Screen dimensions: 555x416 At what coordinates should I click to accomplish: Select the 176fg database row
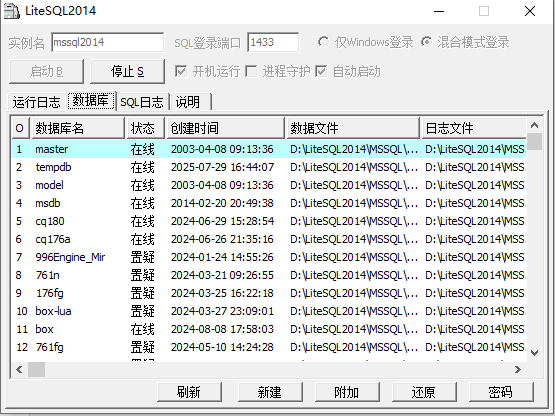click(269, 294)
